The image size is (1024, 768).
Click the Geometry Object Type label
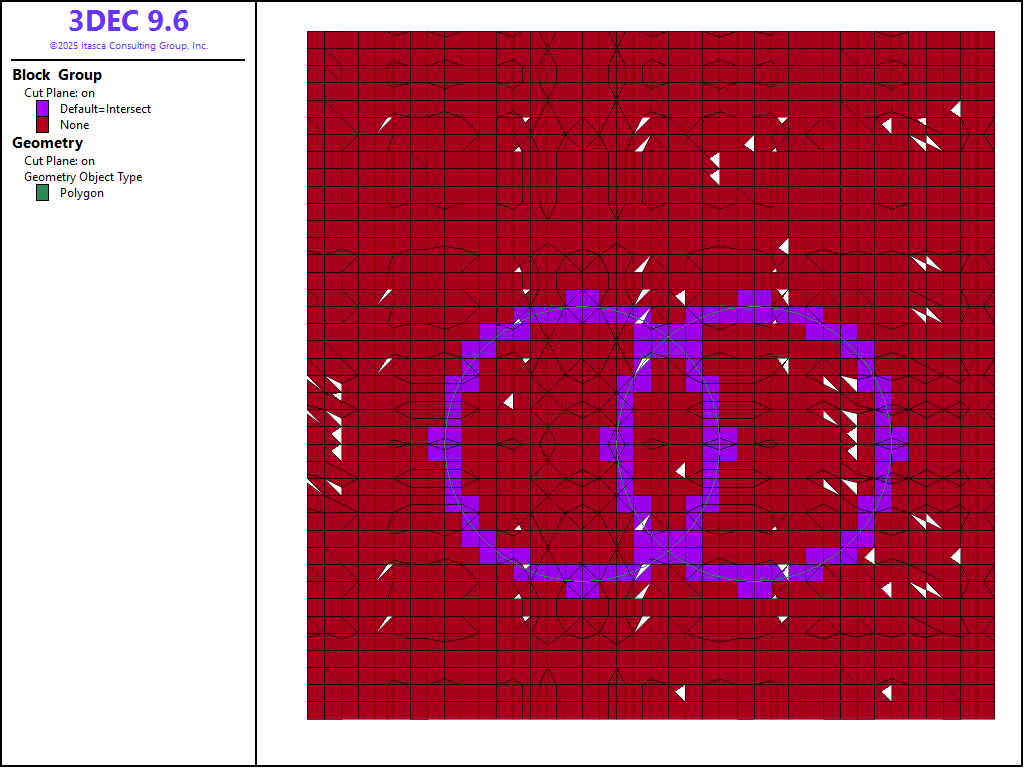point(83,177)
